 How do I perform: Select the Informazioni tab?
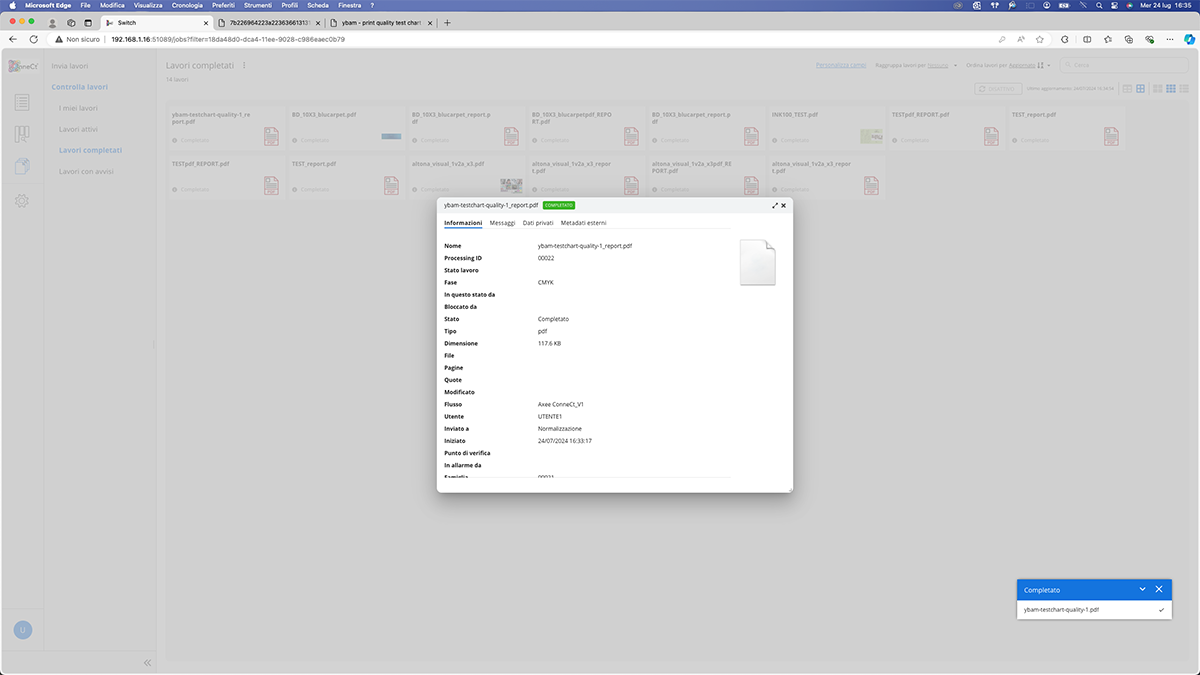[463, 223]
